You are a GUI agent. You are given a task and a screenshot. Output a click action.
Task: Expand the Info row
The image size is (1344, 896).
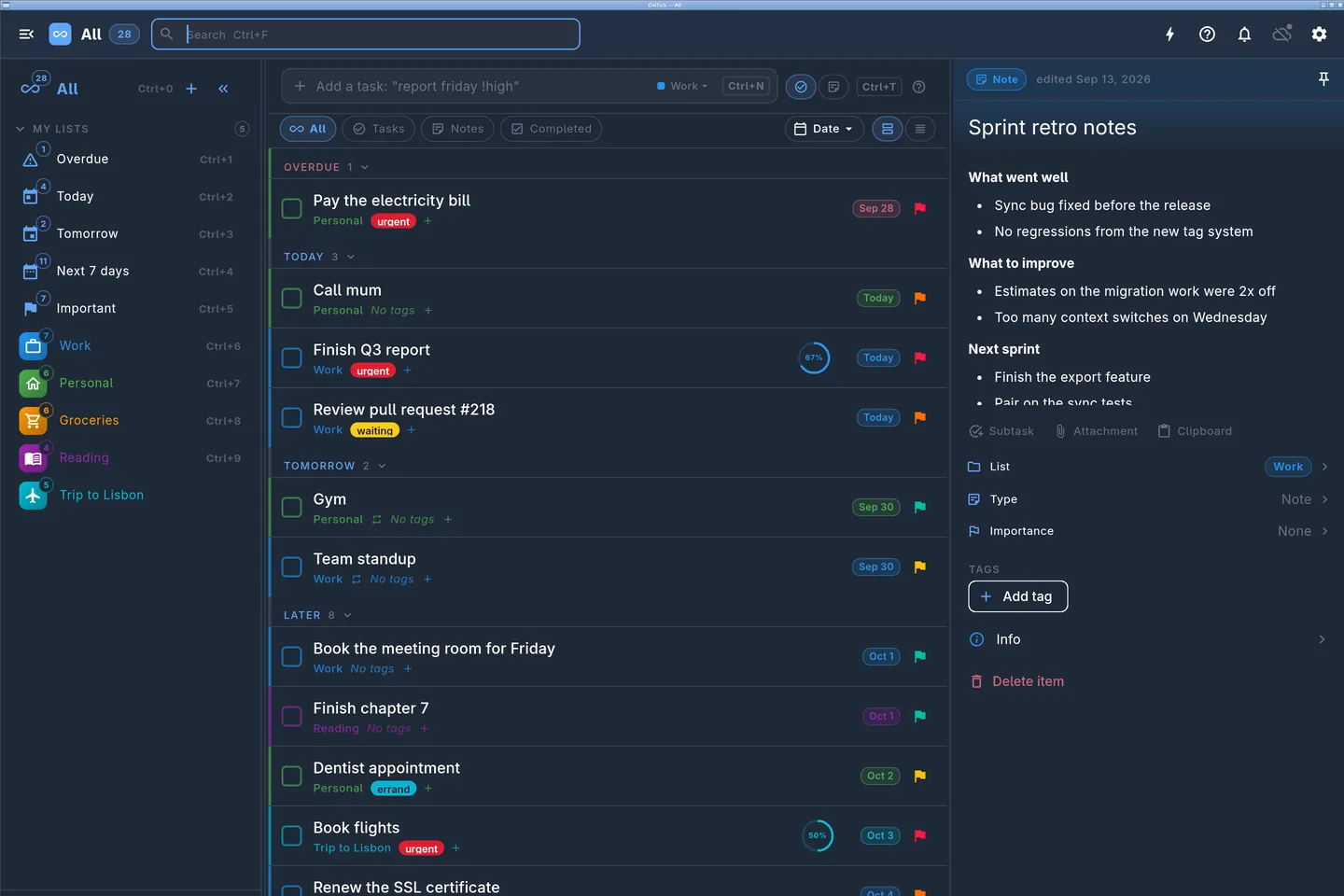click(x=1148, y=639)
